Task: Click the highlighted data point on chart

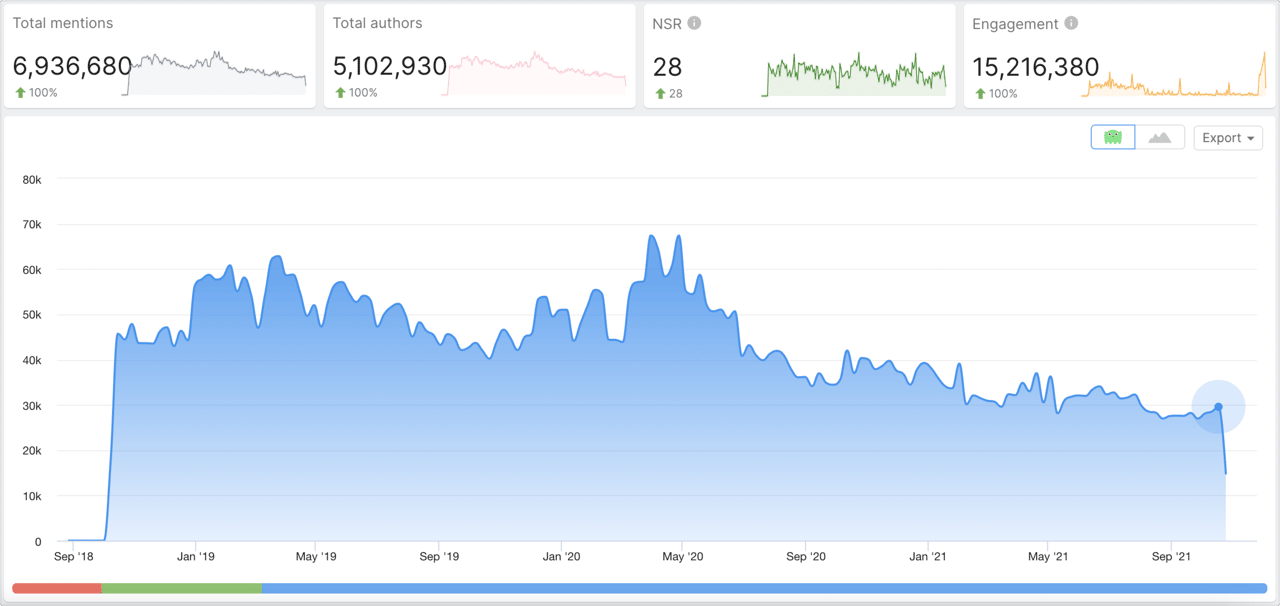Action: [x=1218, y=407]
